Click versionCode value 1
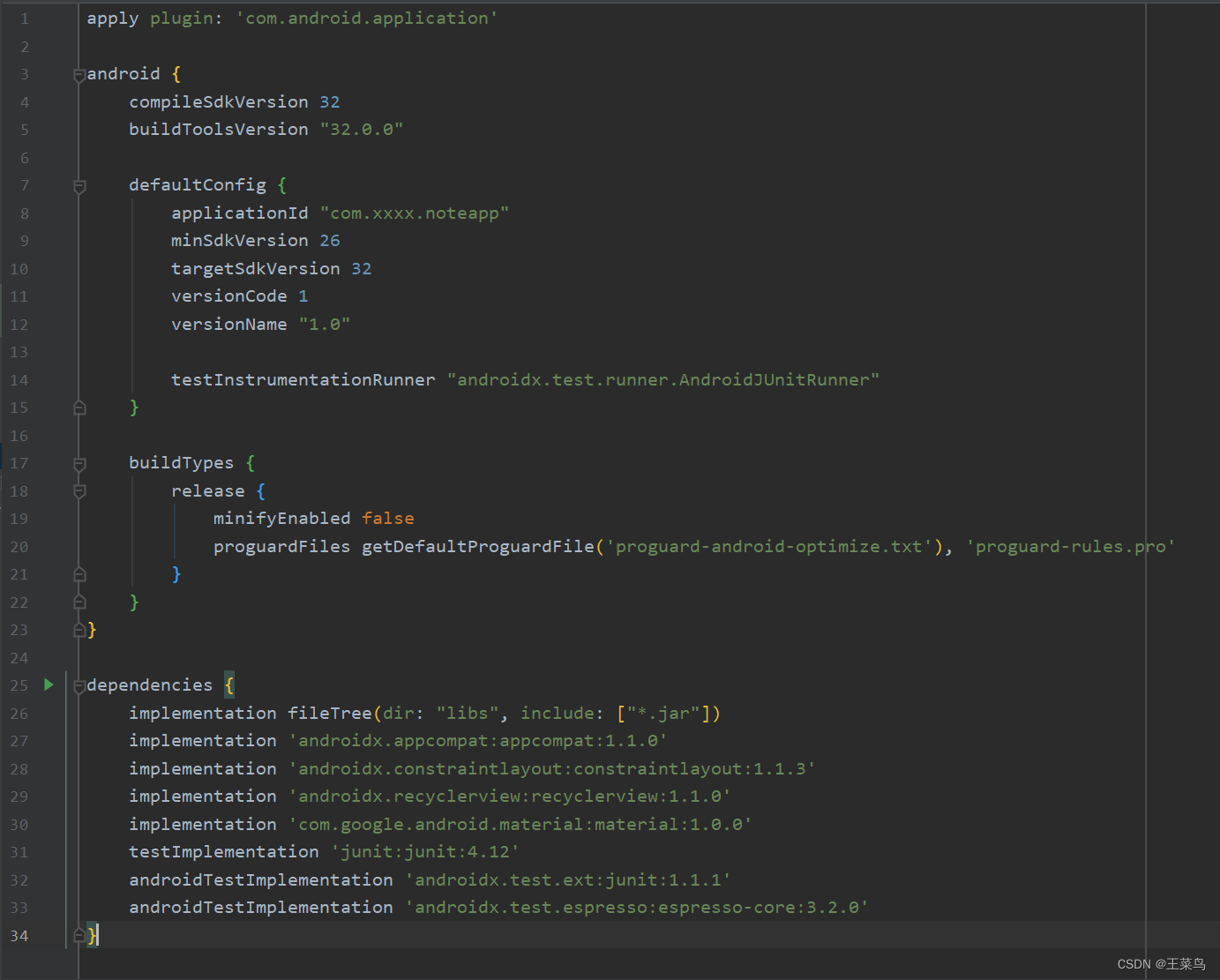Viewport: 1220px width, 980px height. [x=303, y=295]
